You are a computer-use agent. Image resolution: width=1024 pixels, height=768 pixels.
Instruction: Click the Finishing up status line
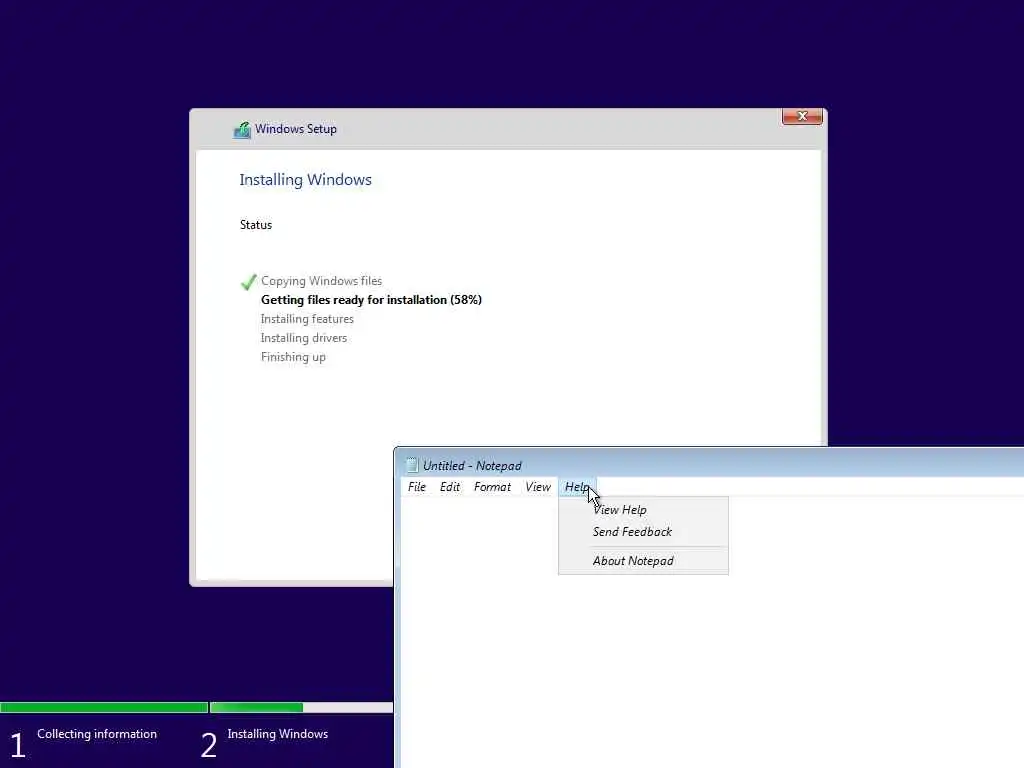pos(293,357)
